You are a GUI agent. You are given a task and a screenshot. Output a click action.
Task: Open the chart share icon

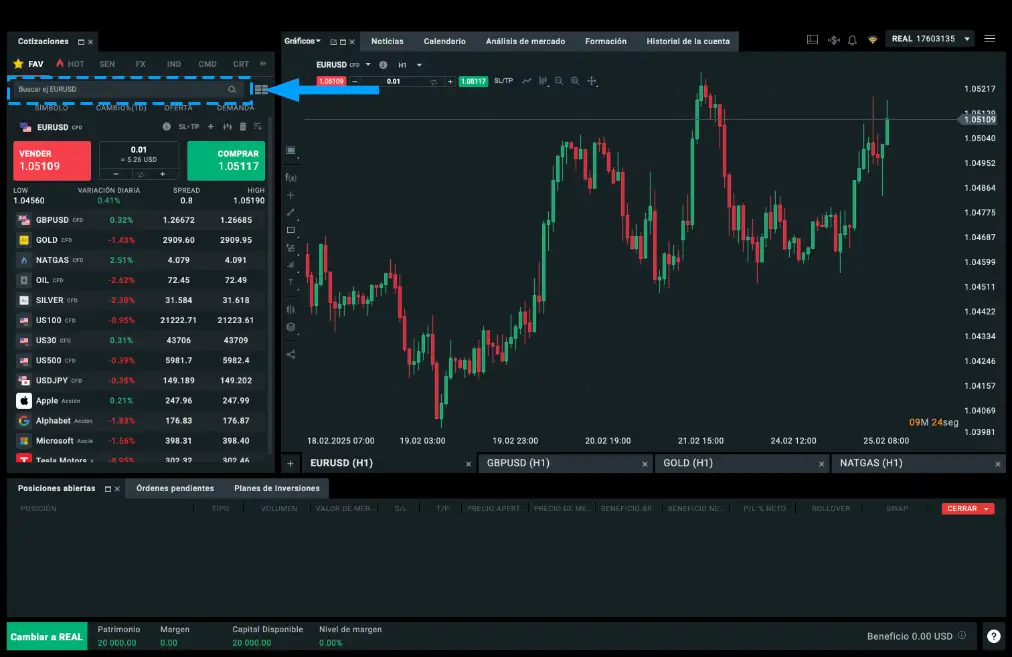point(291,352)
